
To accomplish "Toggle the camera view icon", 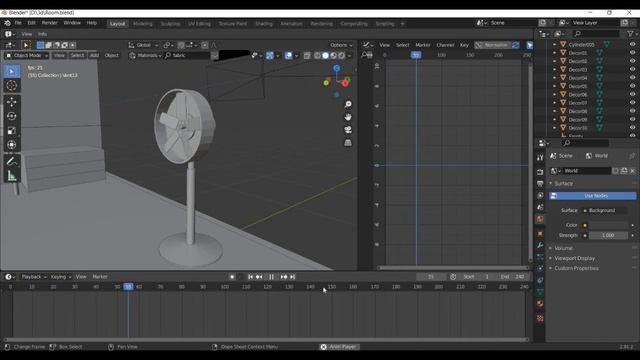I will point(348,130).
